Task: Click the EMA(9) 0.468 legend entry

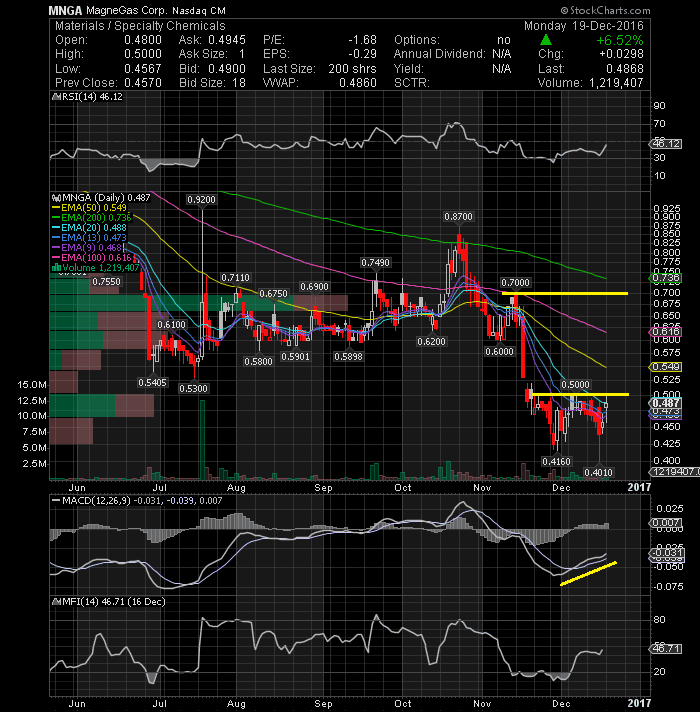Action: (x=88, y=247)
